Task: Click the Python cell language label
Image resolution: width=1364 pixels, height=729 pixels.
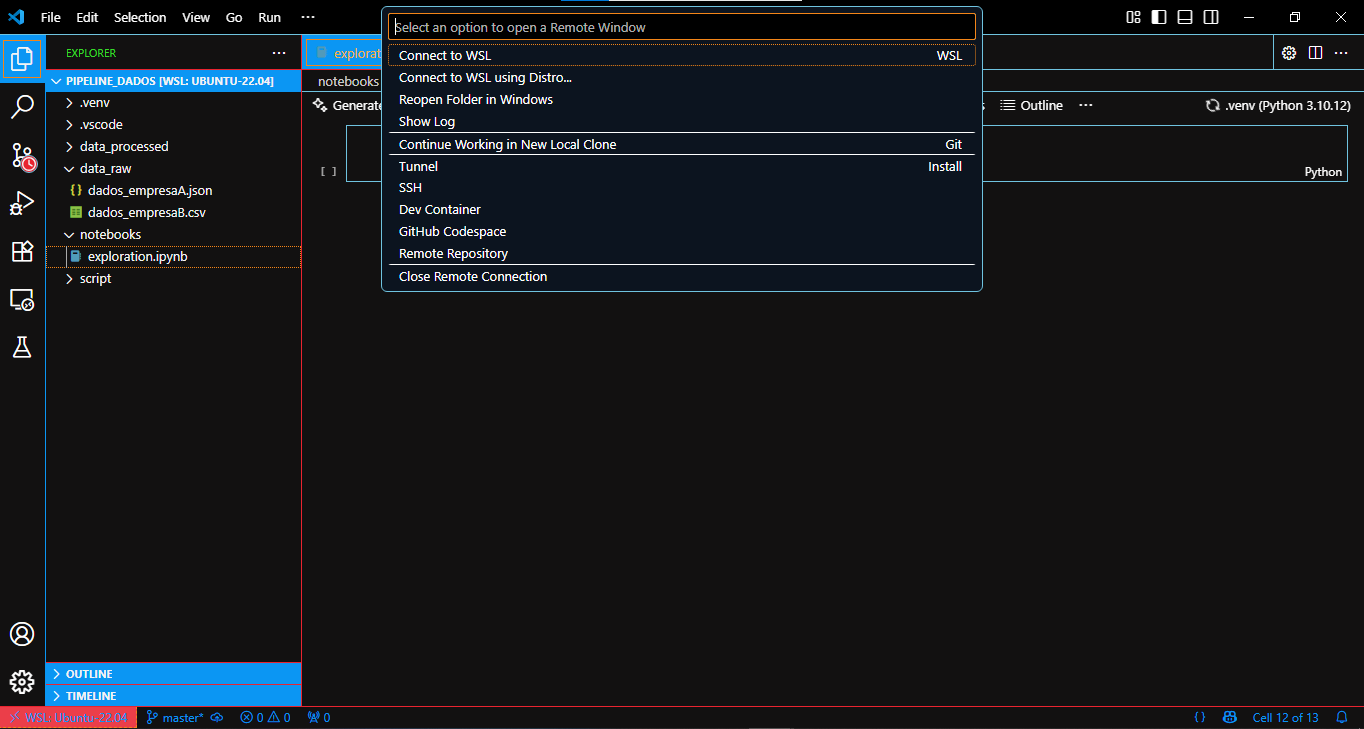Action: tap(1323, 172)
